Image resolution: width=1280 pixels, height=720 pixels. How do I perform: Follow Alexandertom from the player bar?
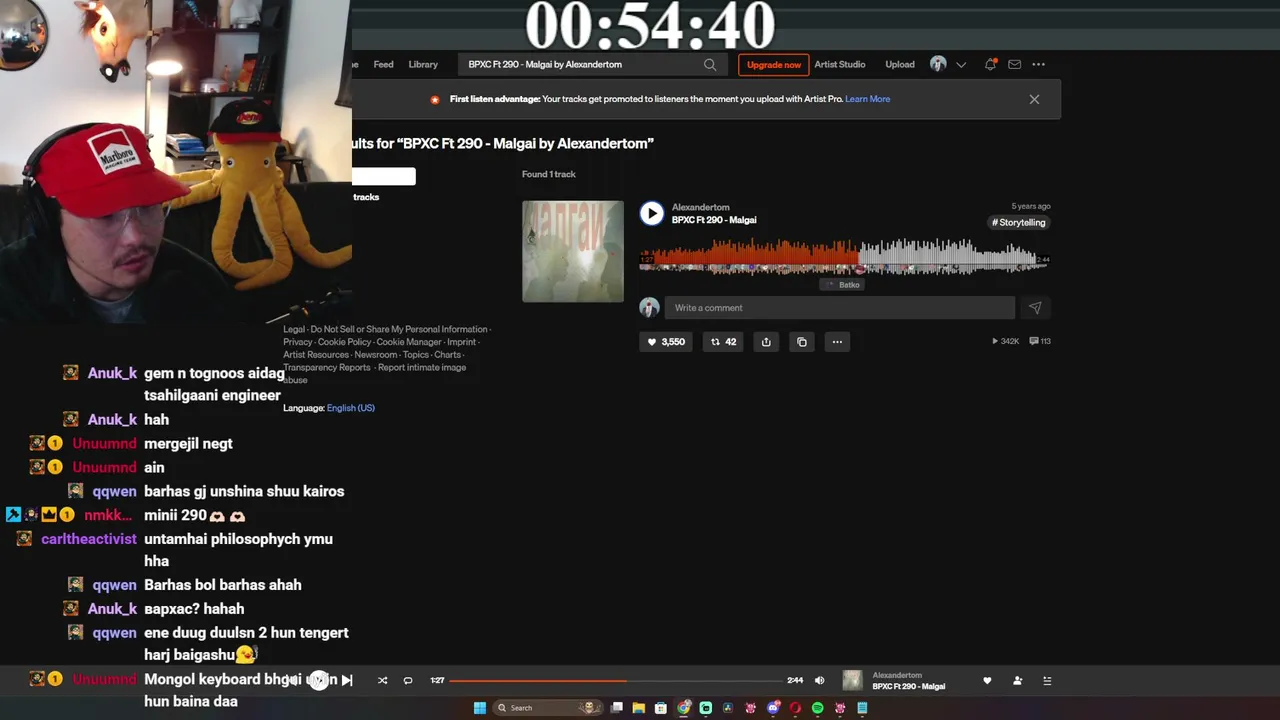coord(1017,680)
